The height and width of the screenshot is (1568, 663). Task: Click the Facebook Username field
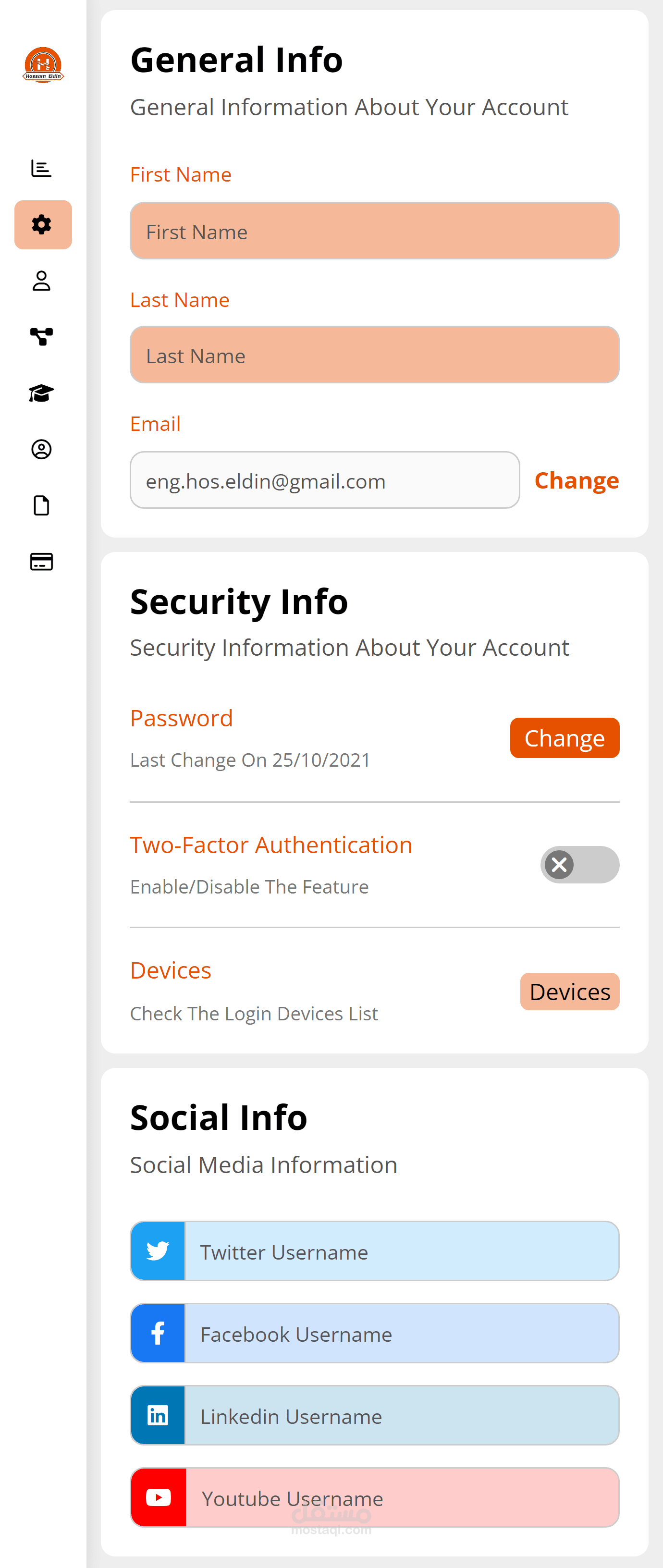click(x=401, y=1334)
